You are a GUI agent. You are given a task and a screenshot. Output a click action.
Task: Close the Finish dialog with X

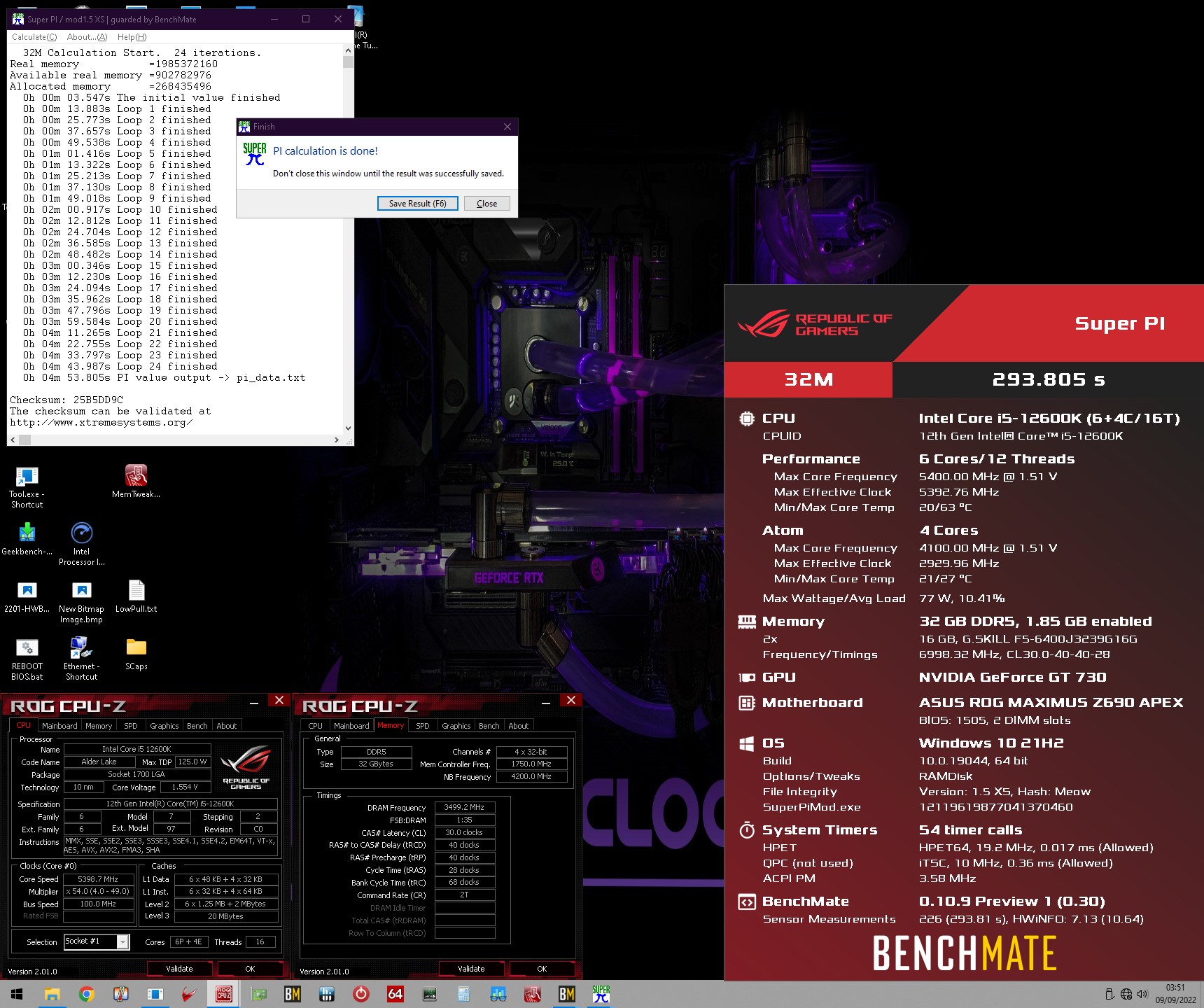(x=507, y=127)
